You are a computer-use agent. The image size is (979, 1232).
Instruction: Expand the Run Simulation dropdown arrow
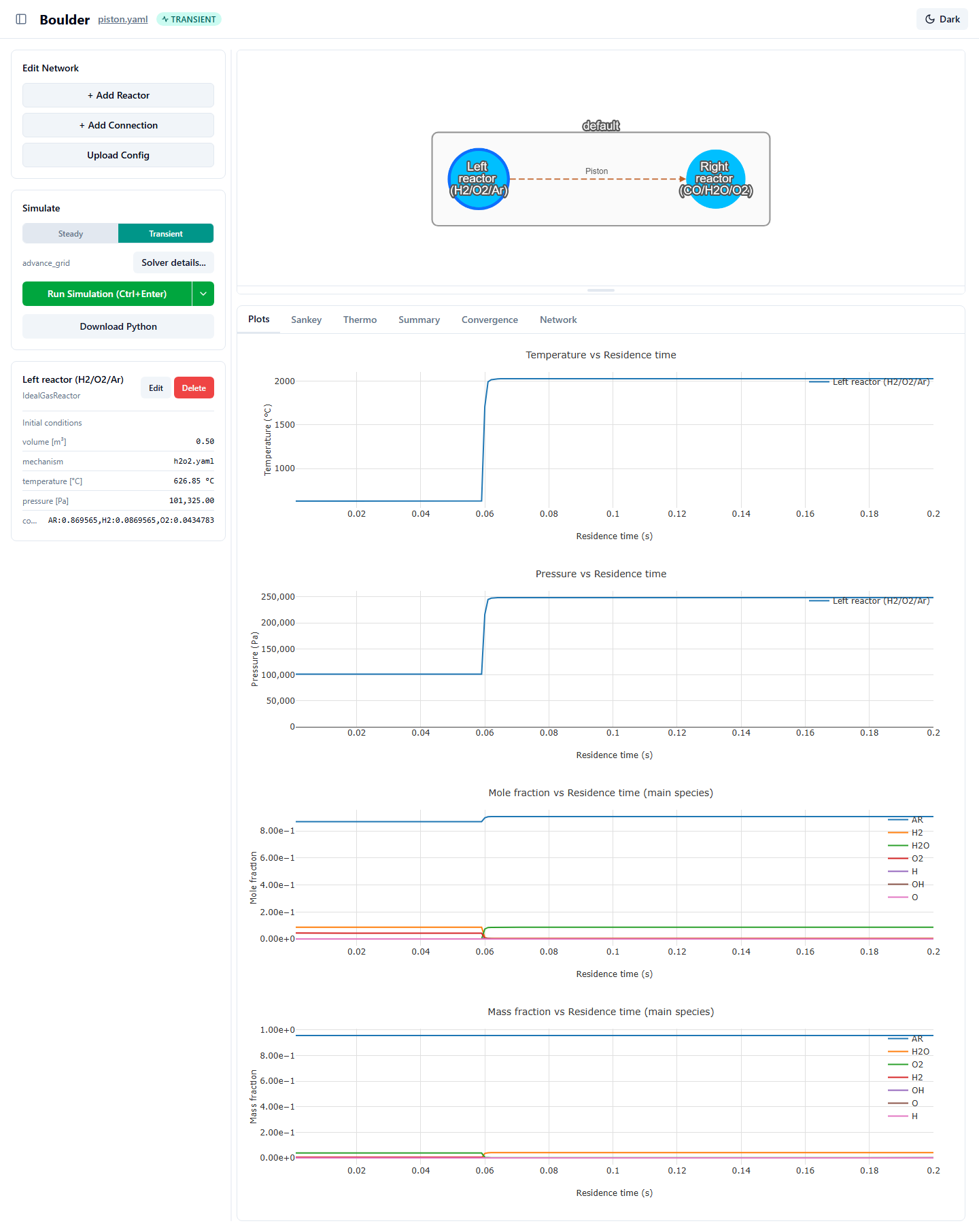point(203,294)
